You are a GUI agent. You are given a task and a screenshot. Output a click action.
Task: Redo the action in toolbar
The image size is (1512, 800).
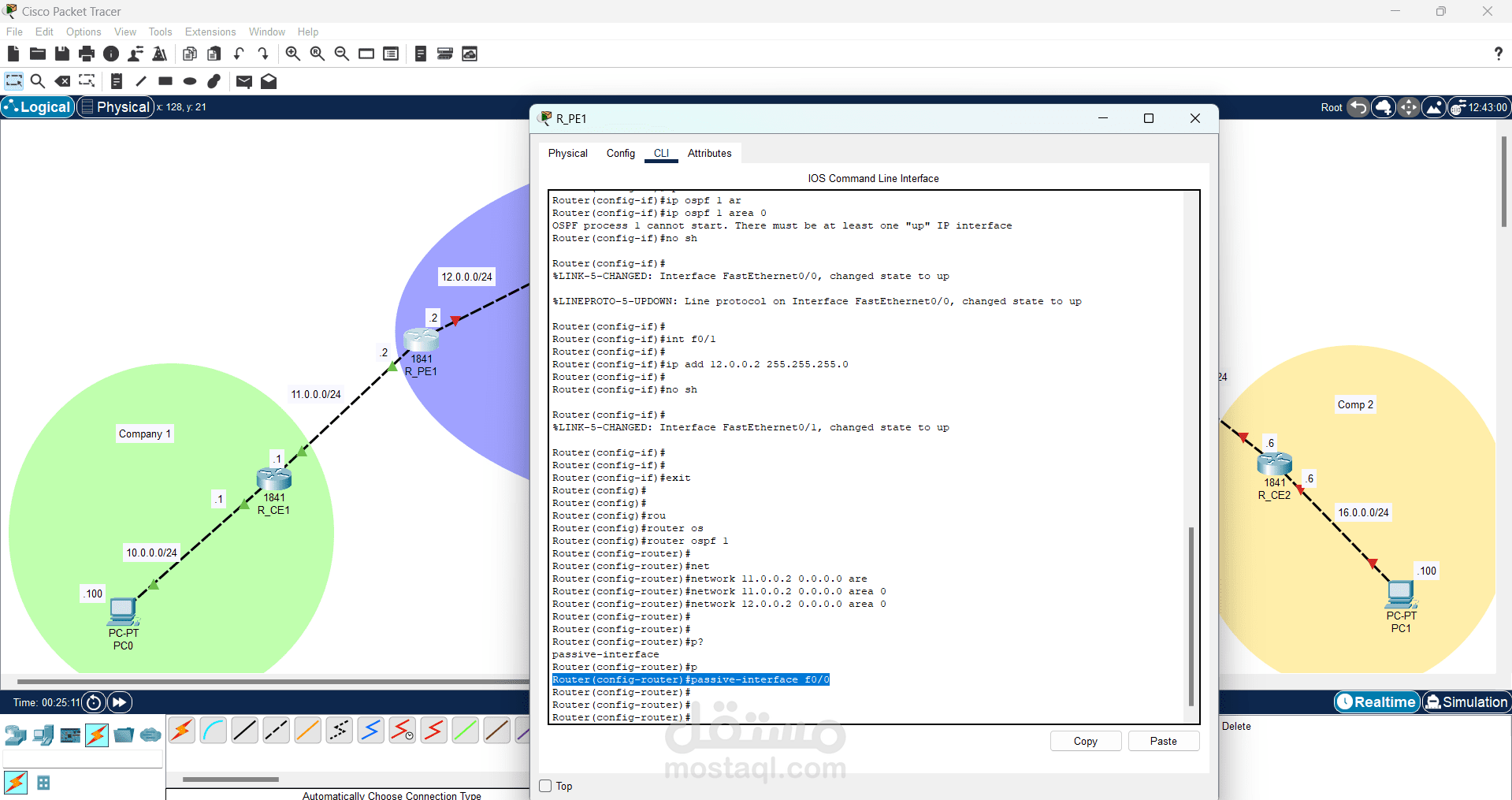pyautogui.click(x=263, y=54)
